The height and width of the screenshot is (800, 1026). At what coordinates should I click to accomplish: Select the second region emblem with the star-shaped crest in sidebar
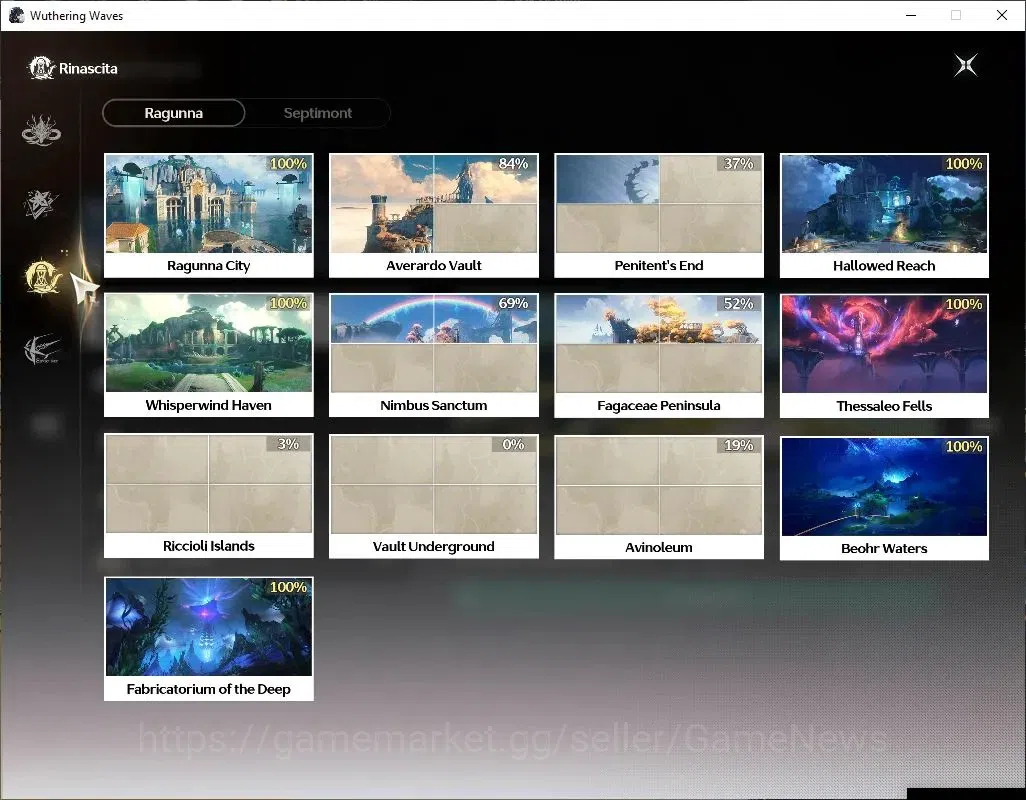point(41,203)
